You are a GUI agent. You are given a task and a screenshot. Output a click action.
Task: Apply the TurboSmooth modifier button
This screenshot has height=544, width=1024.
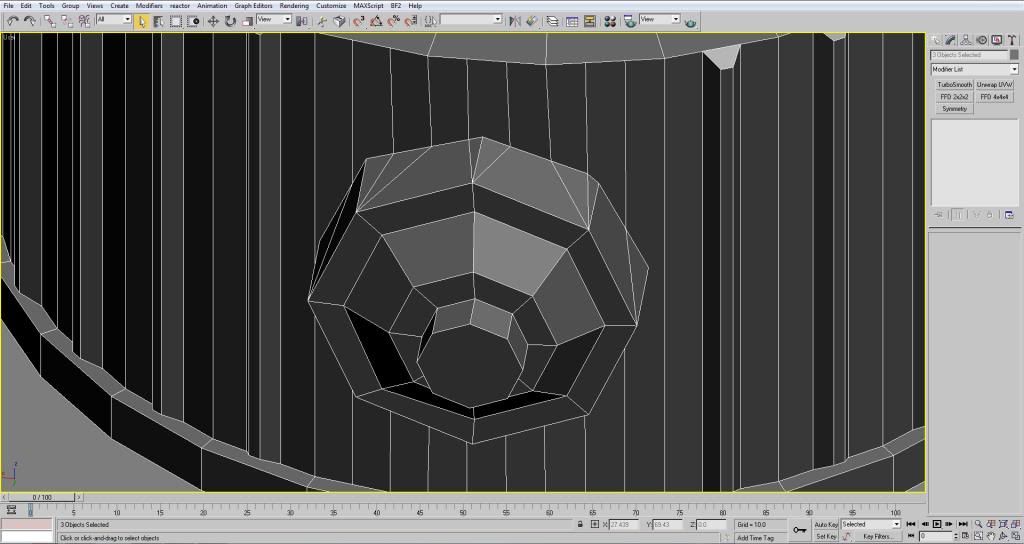[x=954, y=85]
